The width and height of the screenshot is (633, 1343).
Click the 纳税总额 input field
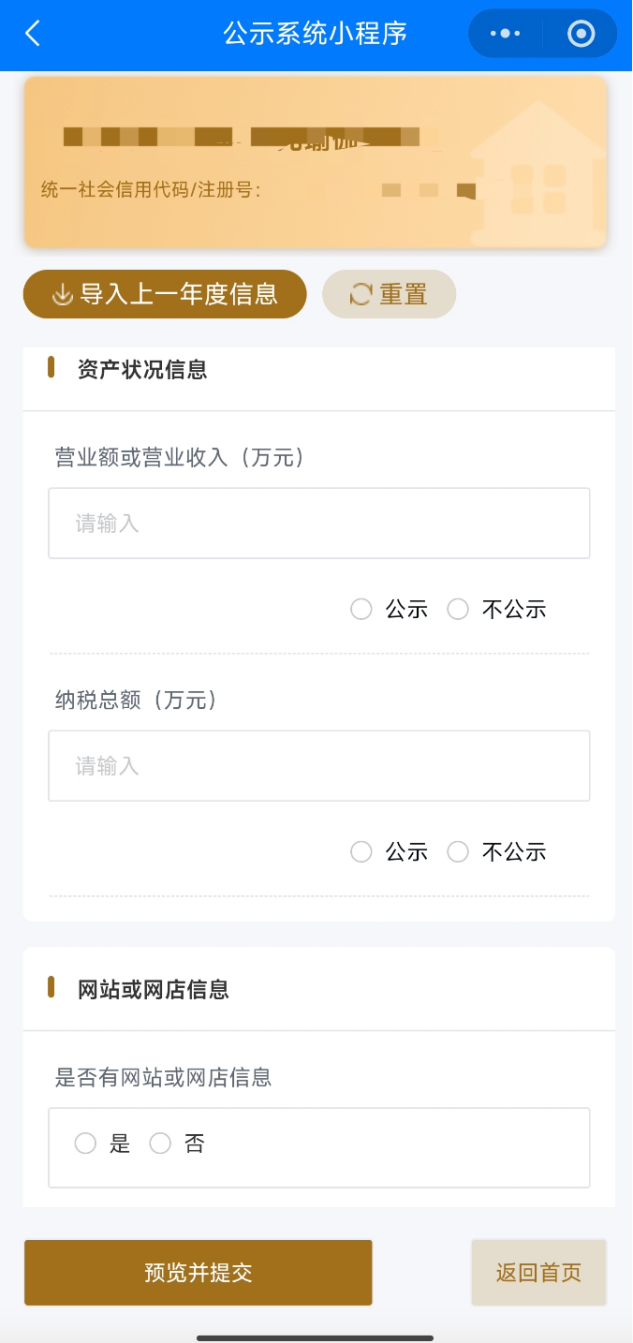coord(319,766)
